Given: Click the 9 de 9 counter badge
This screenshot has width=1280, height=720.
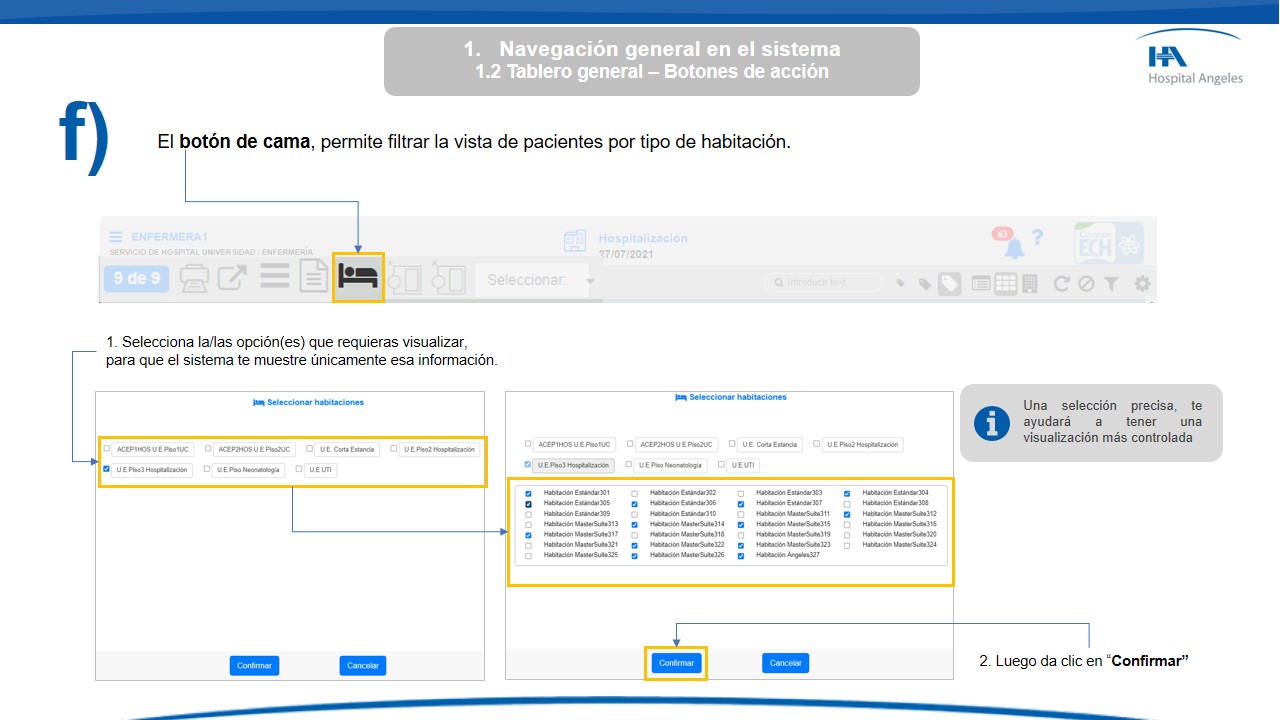Looking at the screenshot, I should 136,278.
